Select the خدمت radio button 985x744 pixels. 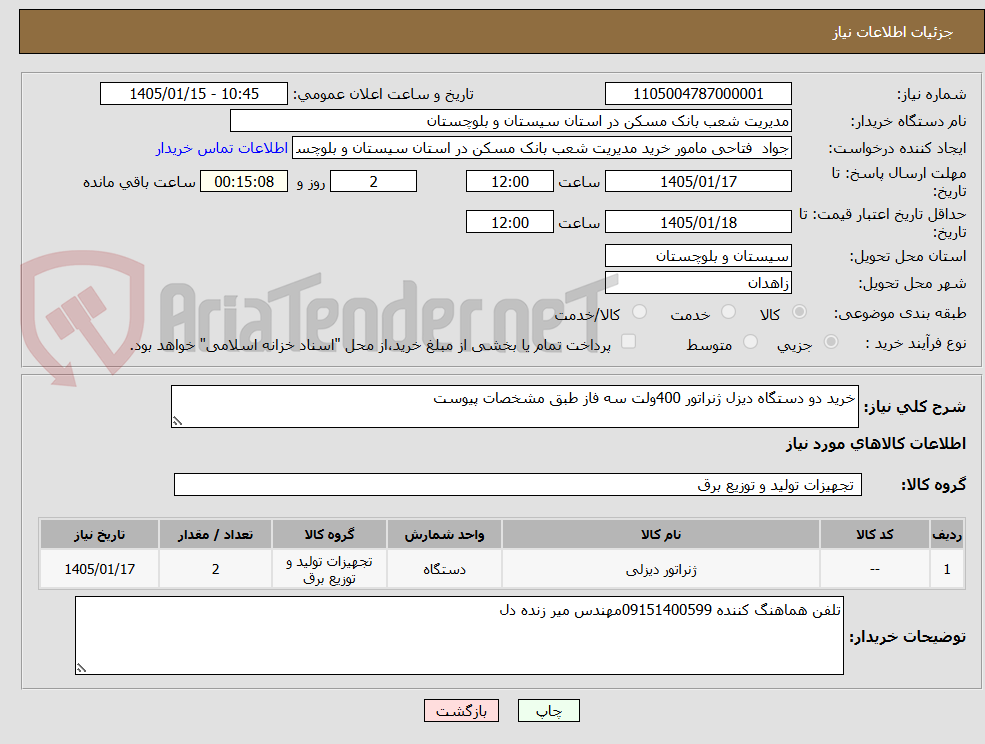click(728, 312)
